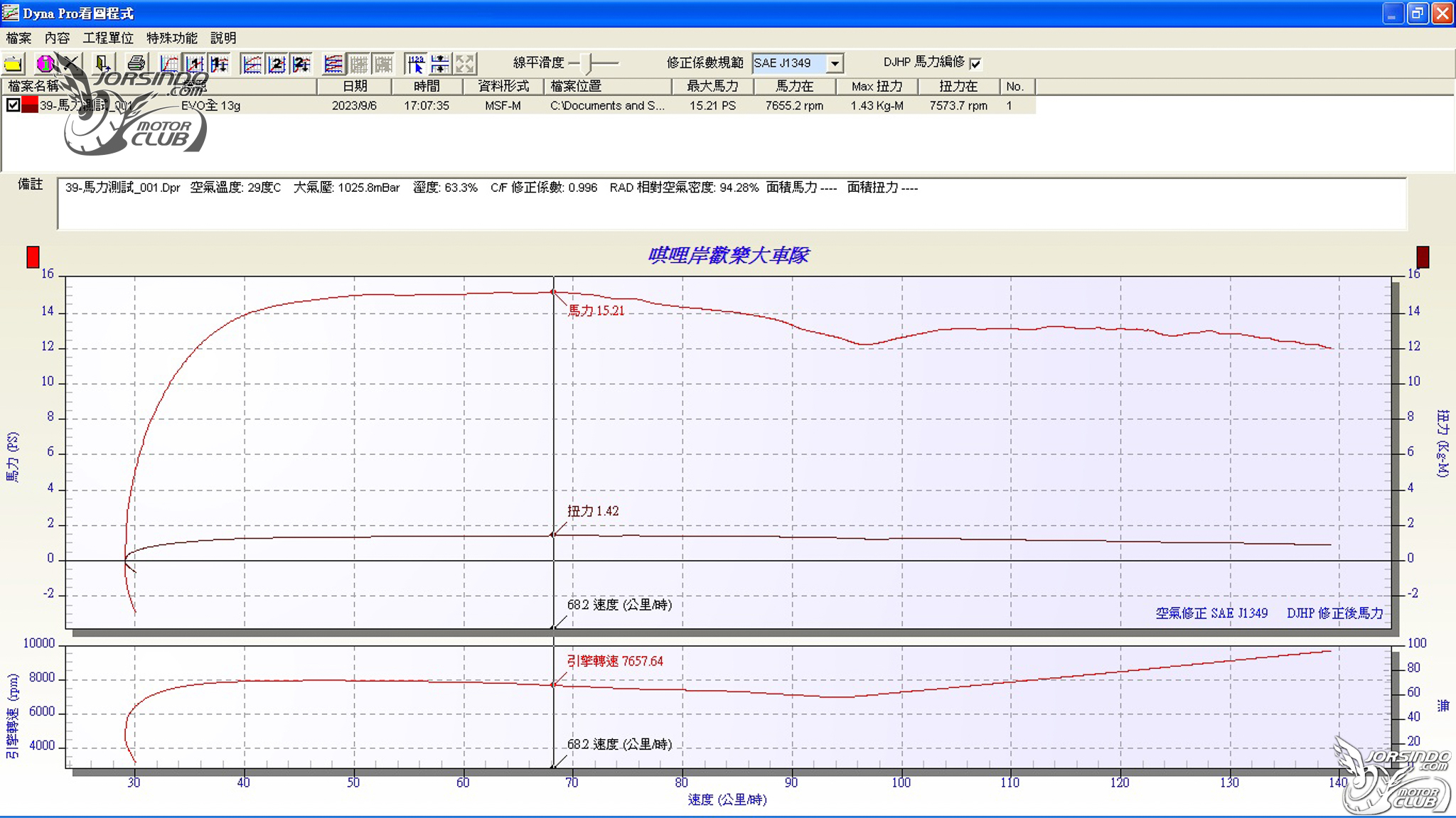Click chart title 嗶哩岸歡樂大車隊
1456x818 pixels.
[x=728, y=255]
